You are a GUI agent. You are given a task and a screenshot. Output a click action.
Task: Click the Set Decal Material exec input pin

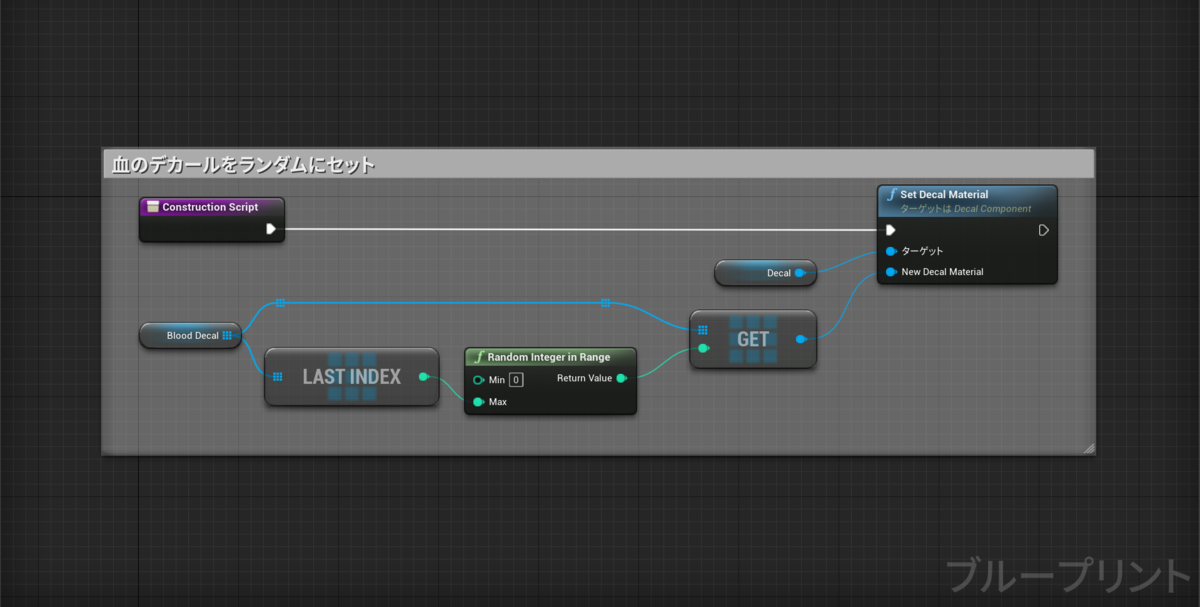[x=890, y=230]
